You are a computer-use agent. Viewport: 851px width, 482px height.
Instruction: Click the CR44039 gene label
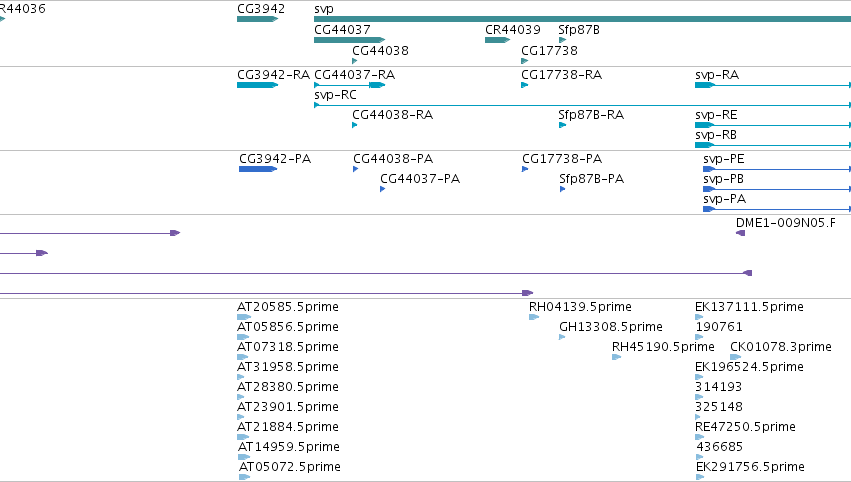(x=513, y=30)
